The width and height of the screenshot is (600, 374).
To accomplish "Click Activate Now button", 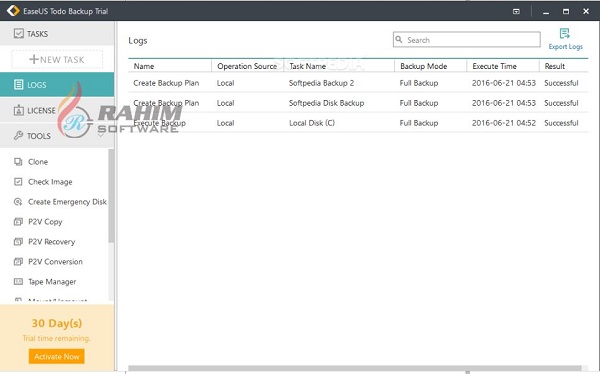I will pyautogui.click(x=57, y=356).
